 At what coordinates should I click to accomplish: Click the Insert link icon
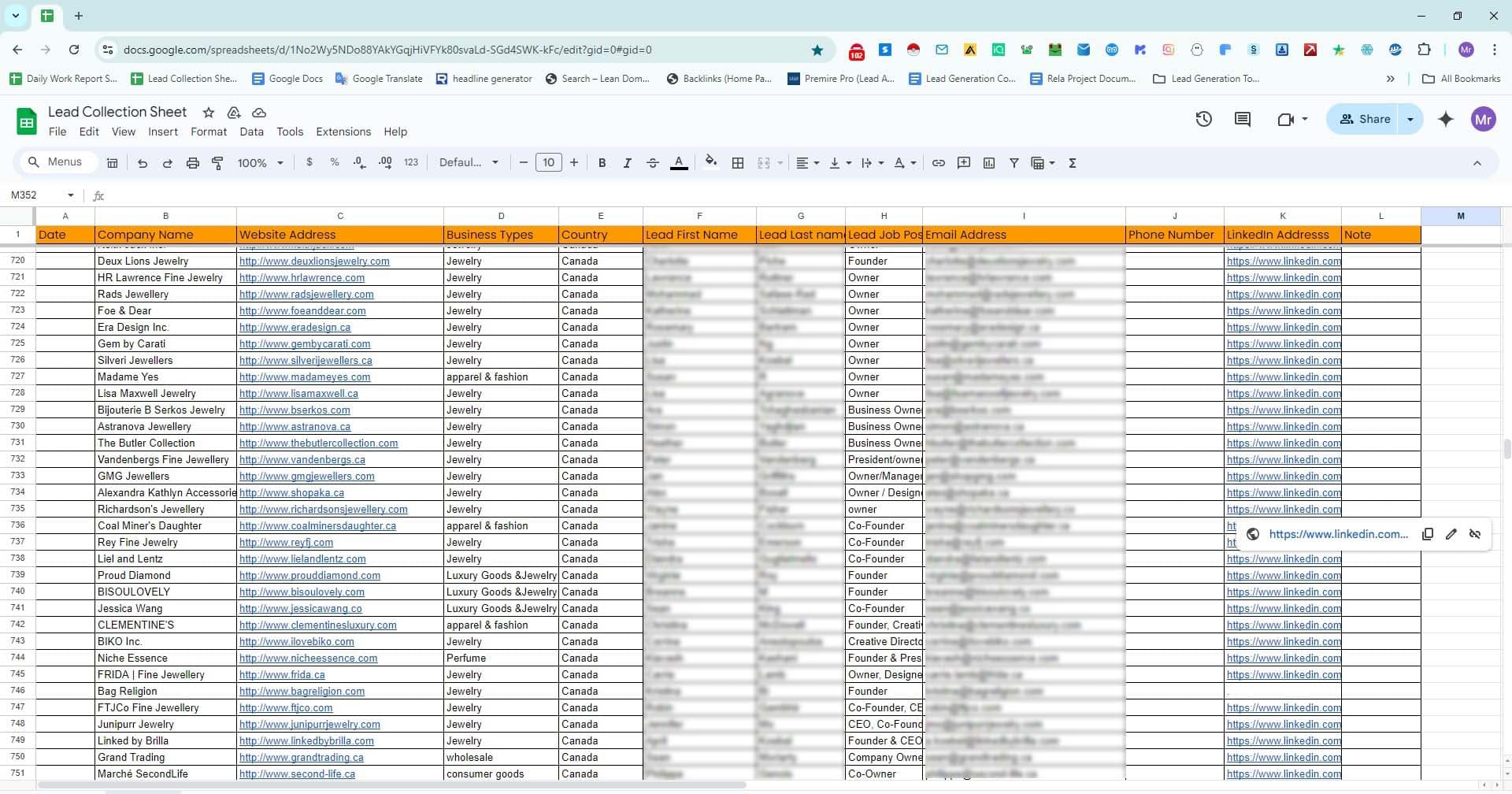[939, 163]
